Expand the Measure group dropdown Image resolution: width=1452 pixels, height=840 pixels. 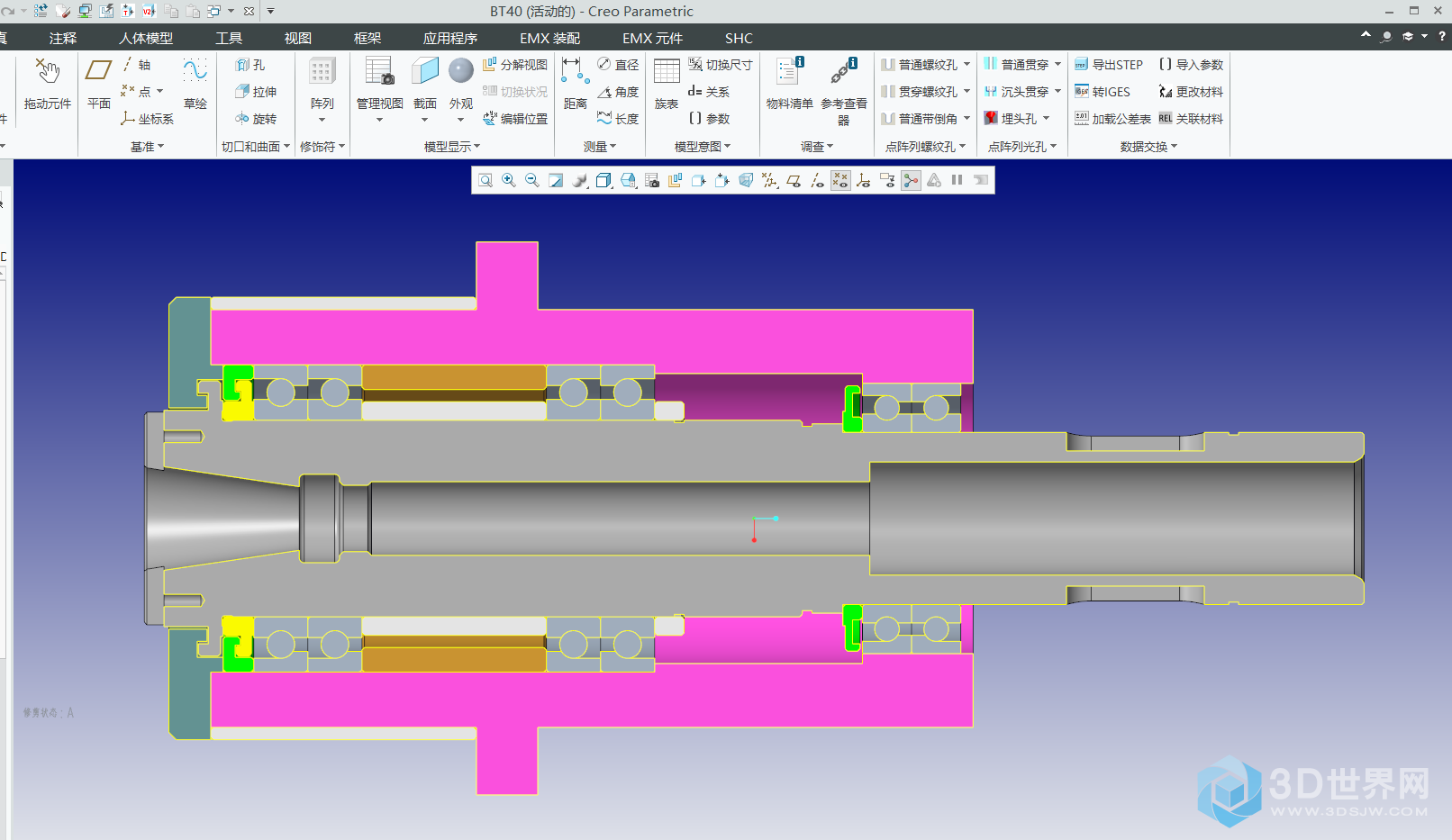click(600, 147)
